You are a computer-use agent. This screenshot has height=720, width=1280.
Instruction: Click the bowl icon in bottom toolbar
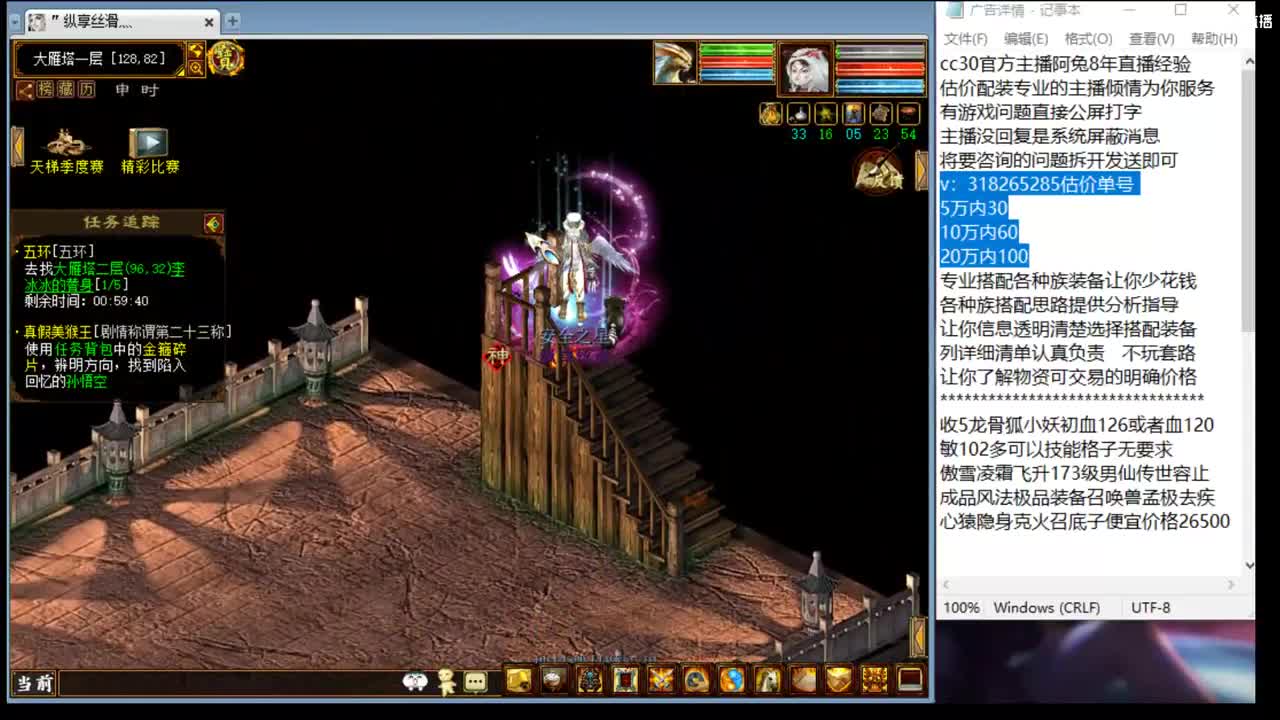[554, 680]
